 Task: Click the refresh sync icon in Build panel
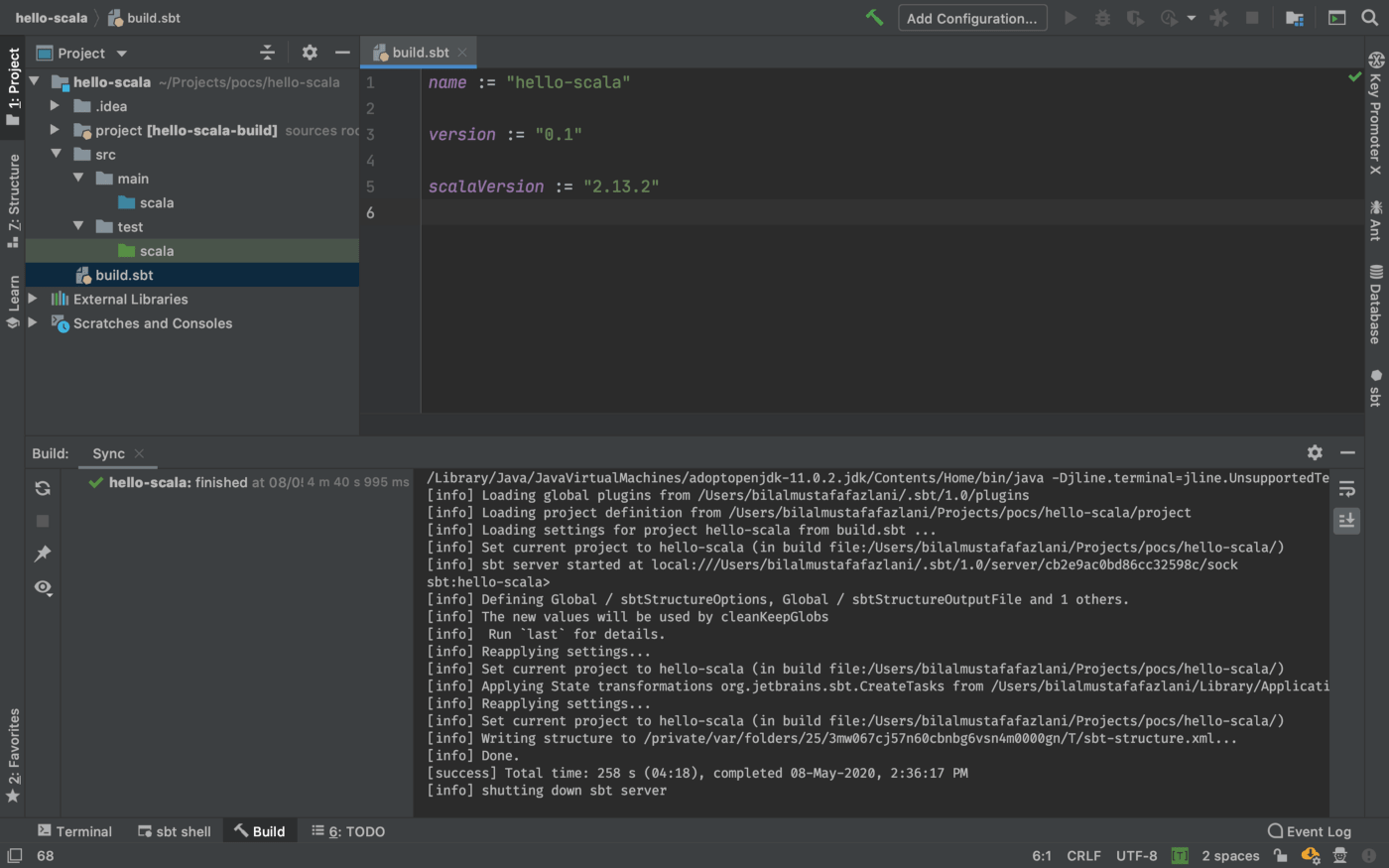(x=43, y=488)
